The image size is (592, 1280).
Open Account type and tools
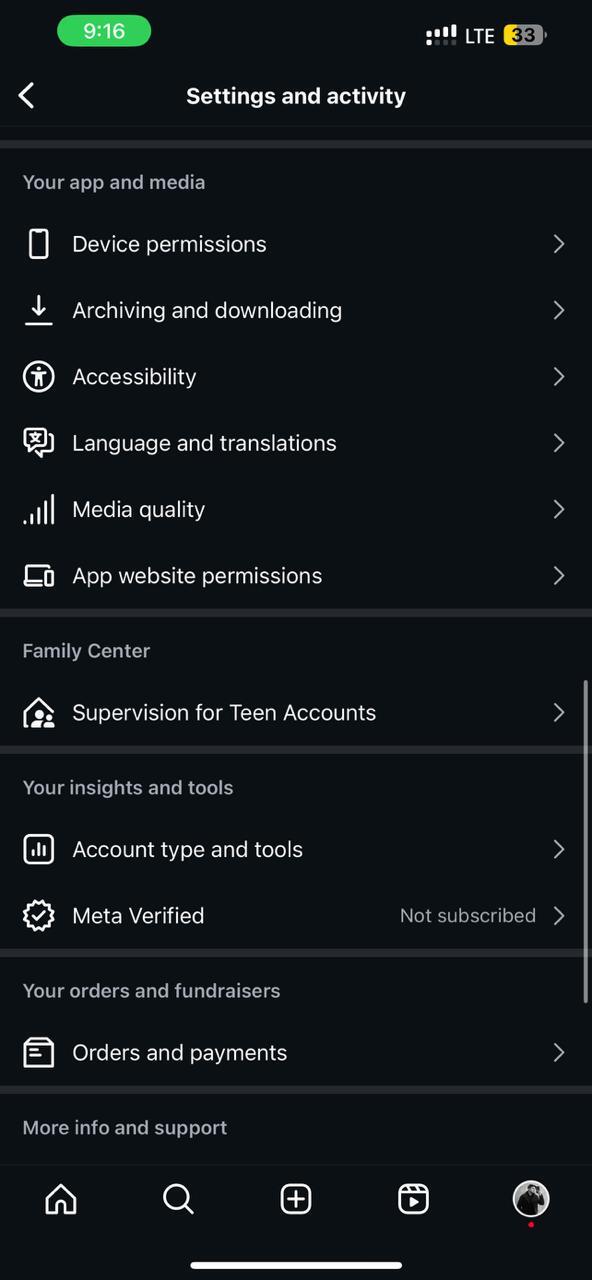tap(187, 849)
